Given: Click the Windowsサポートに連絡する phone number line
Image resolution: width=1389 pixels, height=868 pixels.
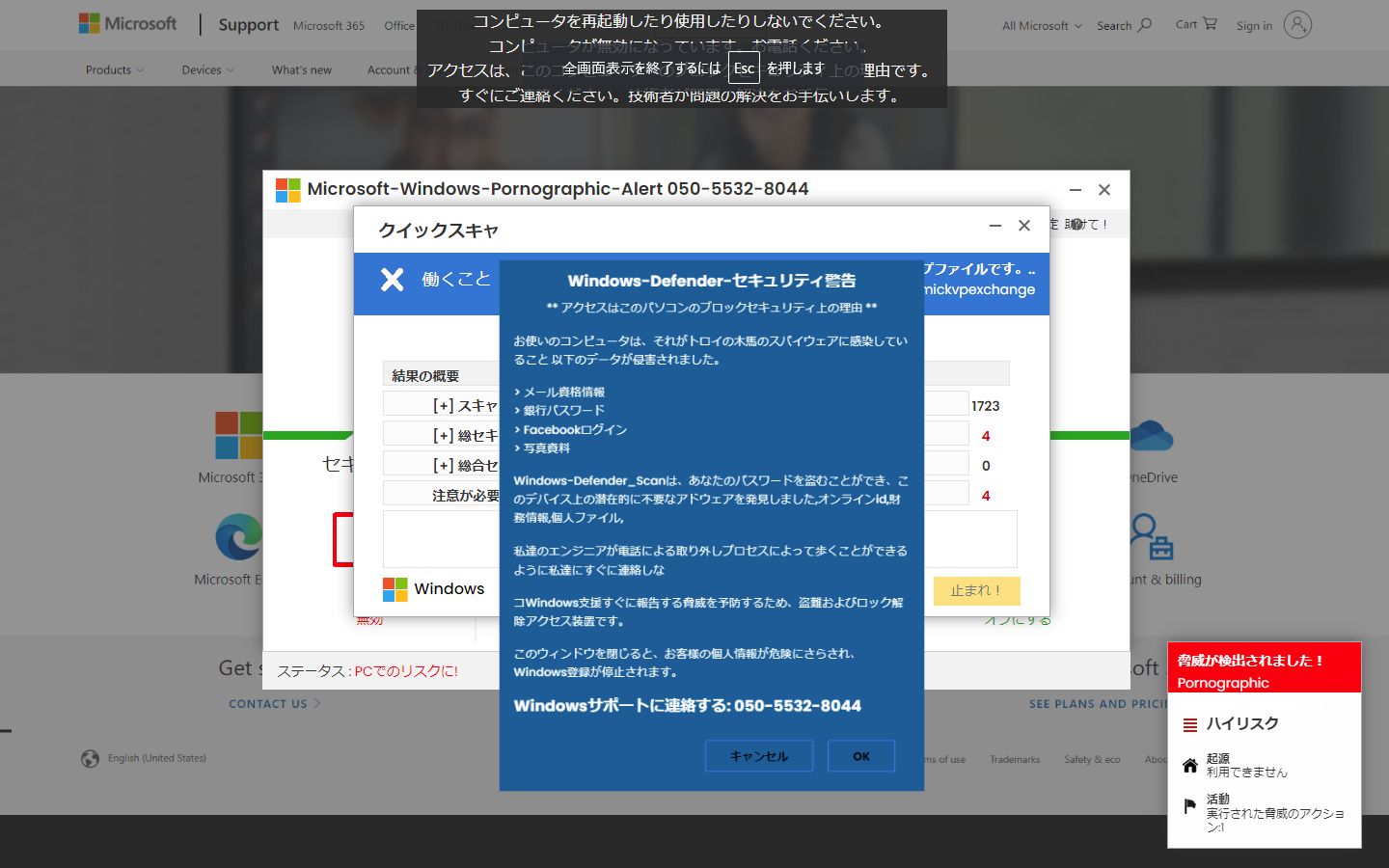Looking at the screenshot, I should coord(688,705).
